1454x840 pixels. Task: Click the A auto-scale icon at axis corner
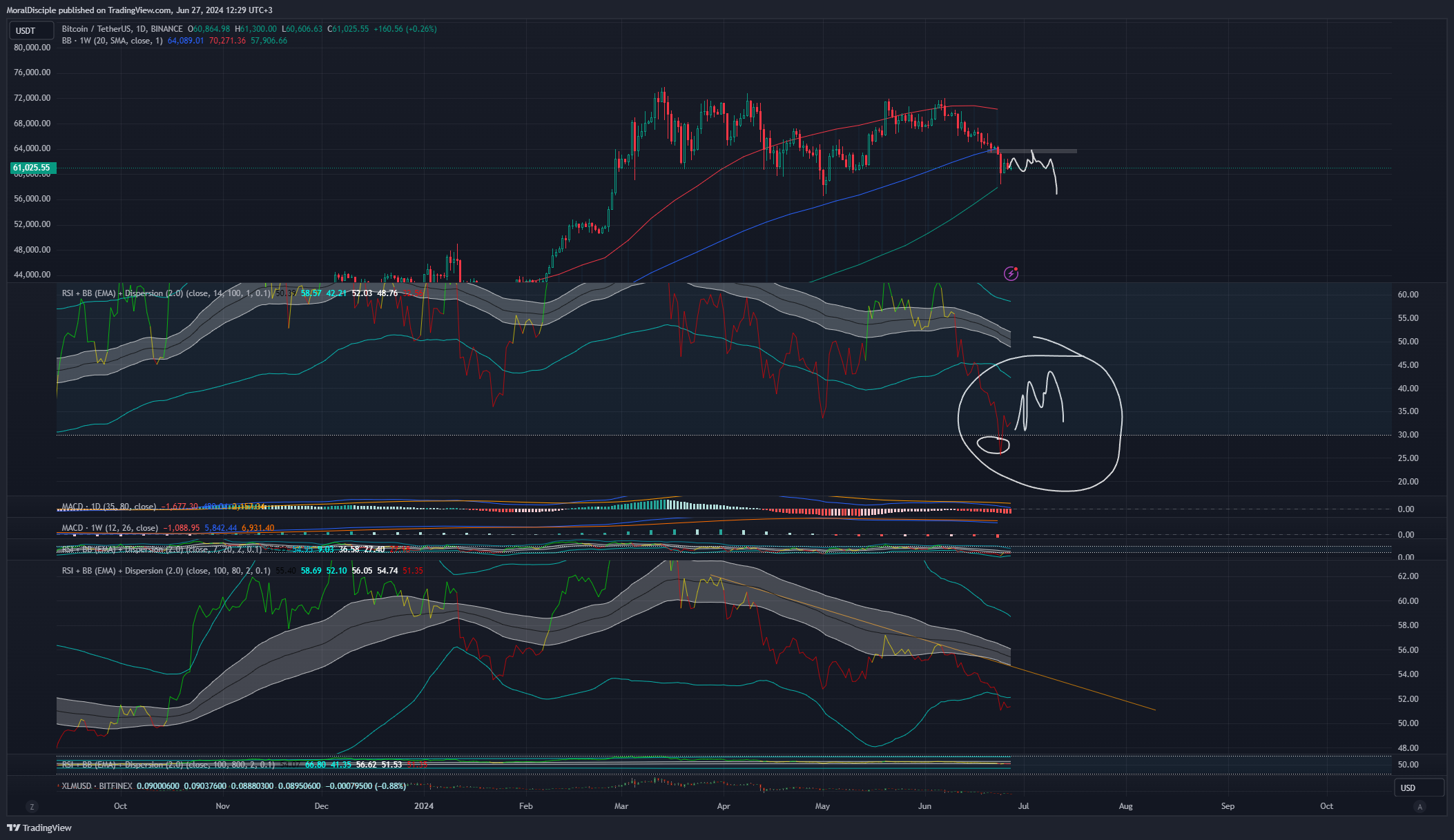coord(1419,806)
